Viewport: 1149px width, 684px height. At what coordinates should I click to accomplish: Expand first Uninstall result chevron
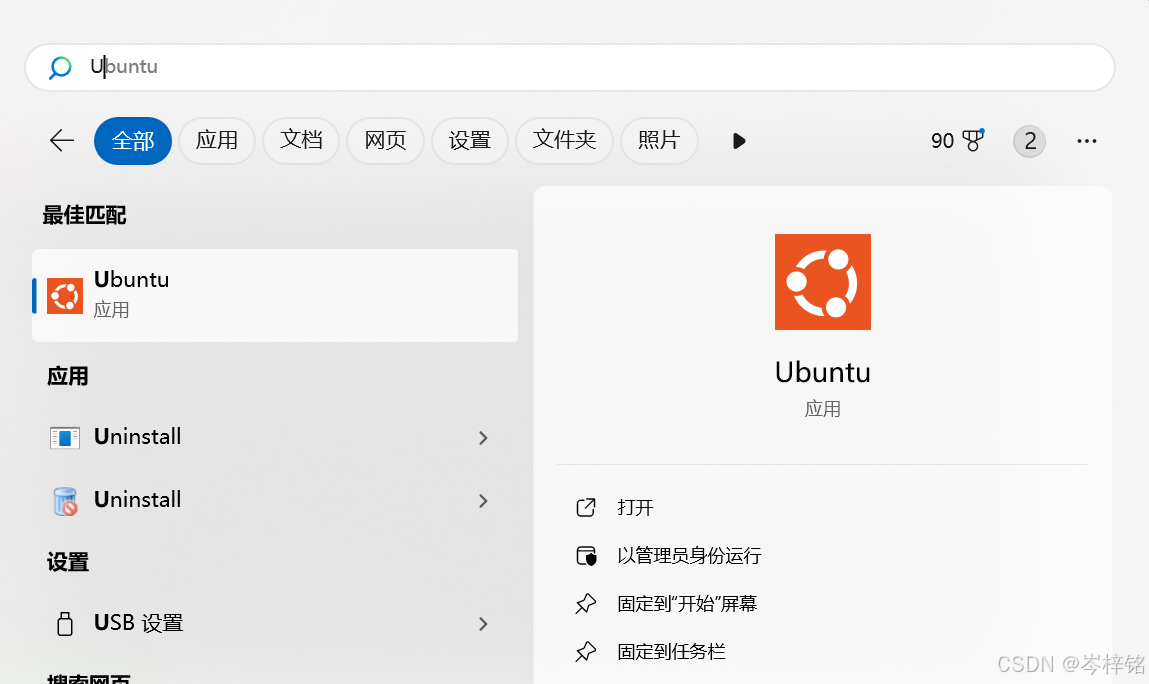pyautogui.click(x=483, y=438)
